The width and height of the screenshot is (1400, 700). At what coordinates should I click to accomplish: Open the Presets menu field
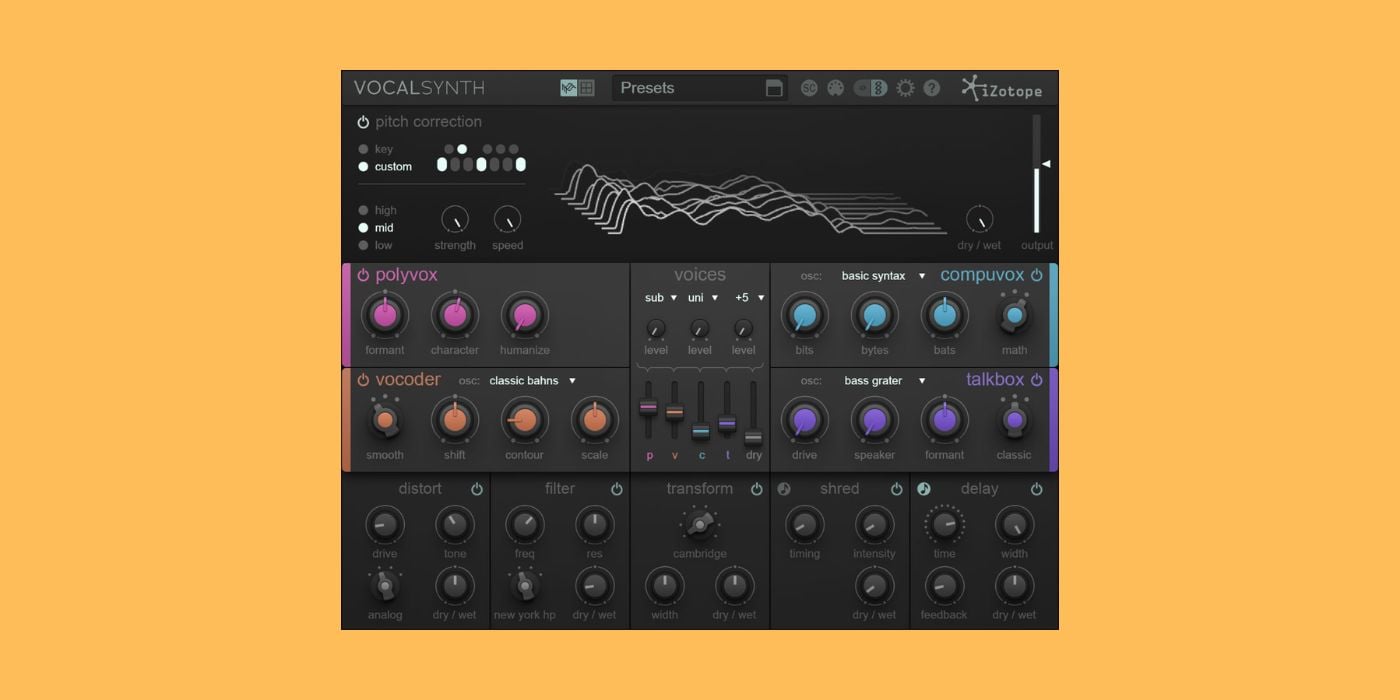pos(690,88)
